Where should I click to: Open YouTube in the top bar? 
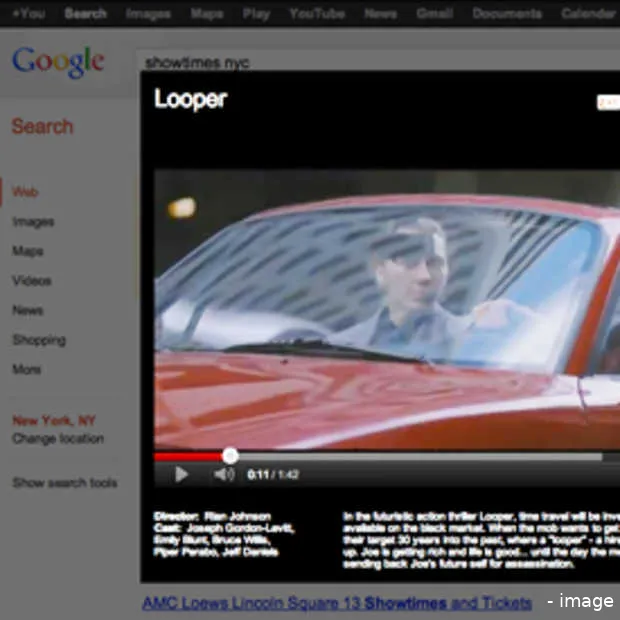click(317, 14)
